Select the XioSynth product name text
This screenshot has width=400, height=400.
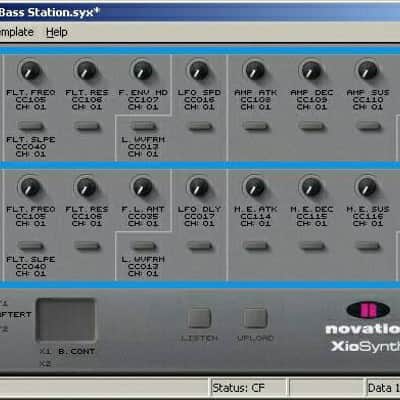point(365,346)
